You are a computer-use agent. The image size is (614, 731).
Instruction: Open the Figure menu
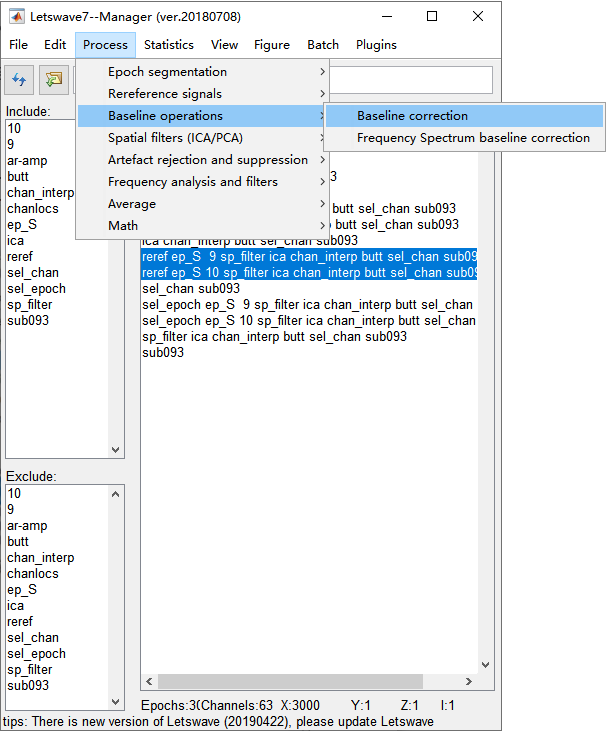click(272, 45)
